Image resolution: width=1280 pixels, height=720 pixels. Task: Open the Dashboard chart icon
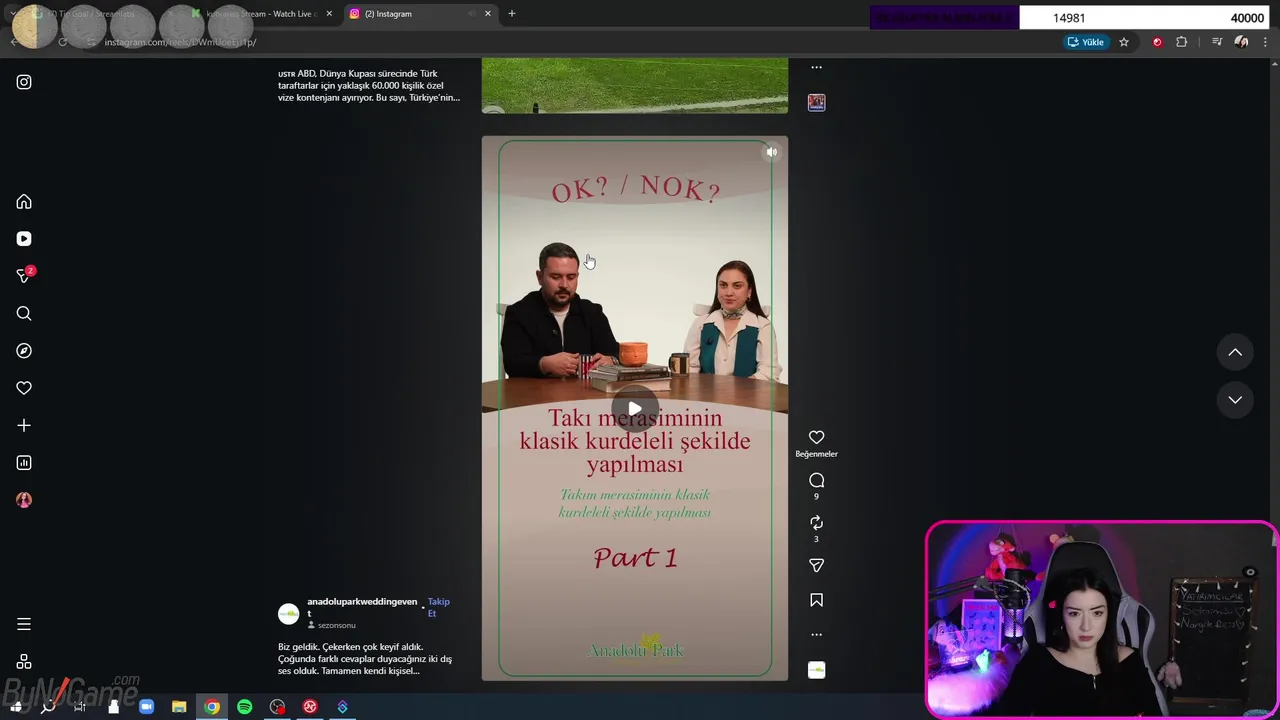click(x=24, y=463)
